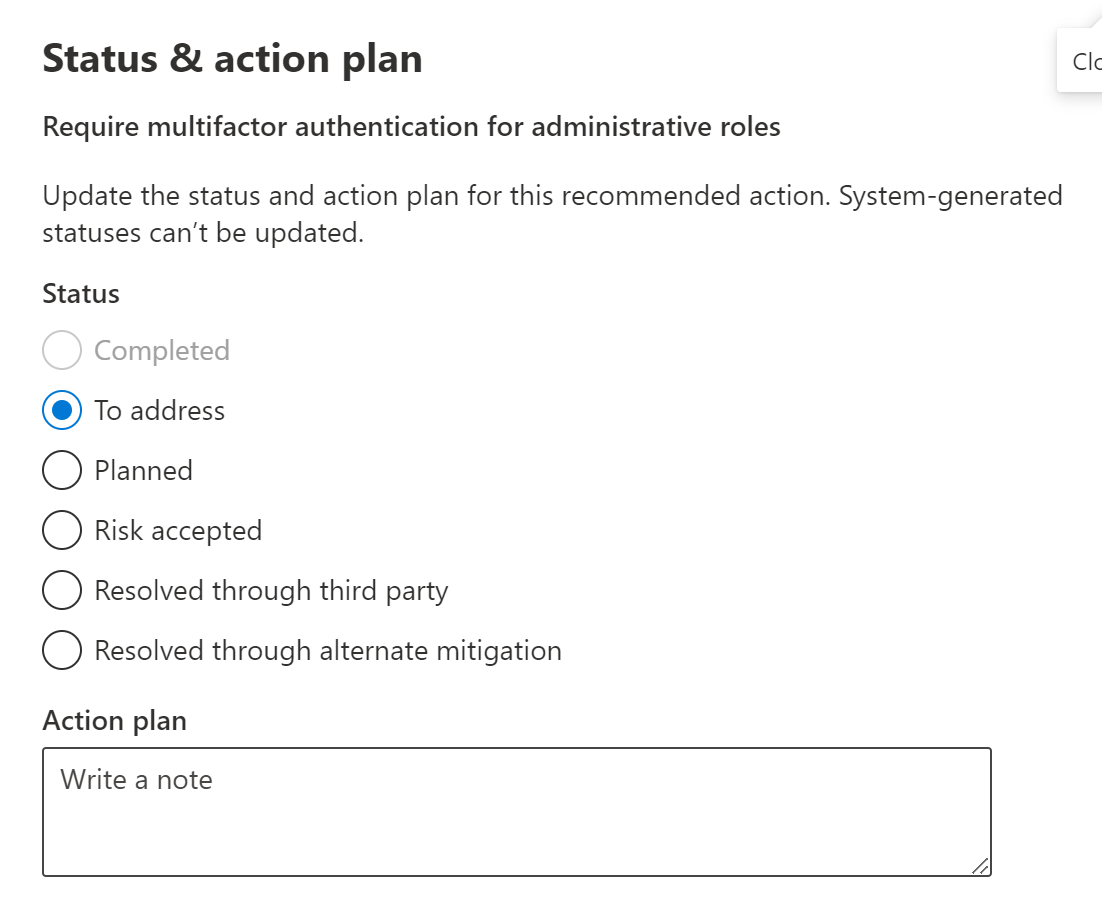This screenshot has height=924, width=1102.
Task: Click the "Update the status" description paragraph
Action: [x=552, y=215]
